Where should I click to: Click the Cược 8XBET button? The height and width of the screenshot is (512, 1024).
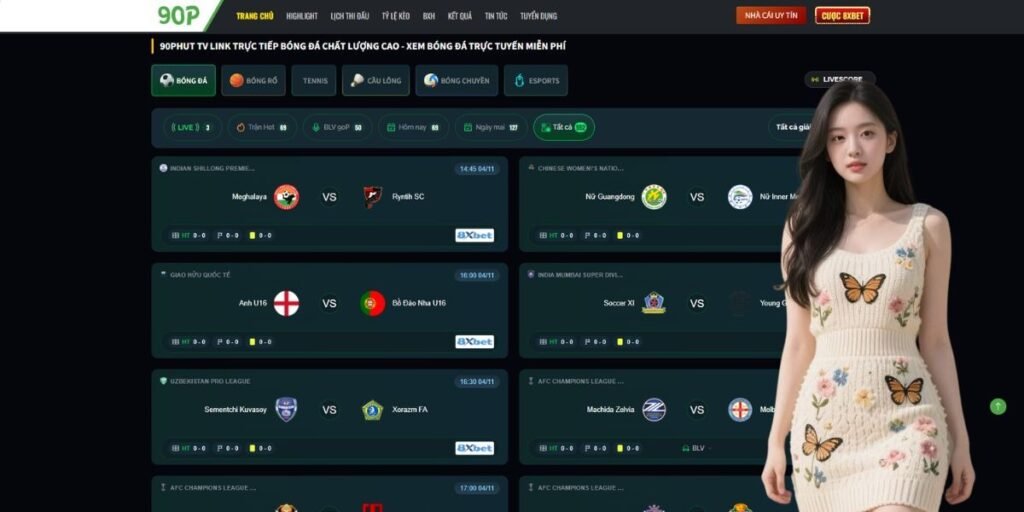[842, 15]
